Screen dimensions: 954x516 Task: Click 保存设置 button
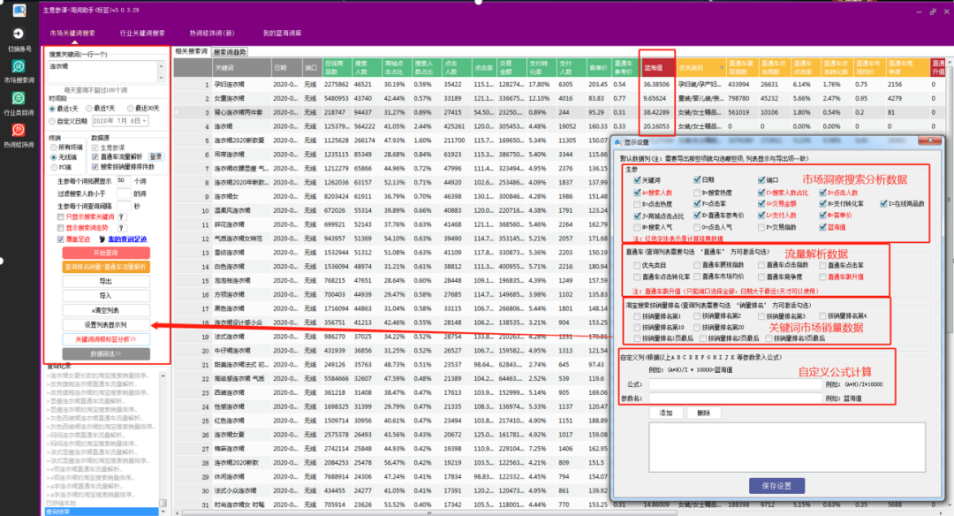point(776,486)
